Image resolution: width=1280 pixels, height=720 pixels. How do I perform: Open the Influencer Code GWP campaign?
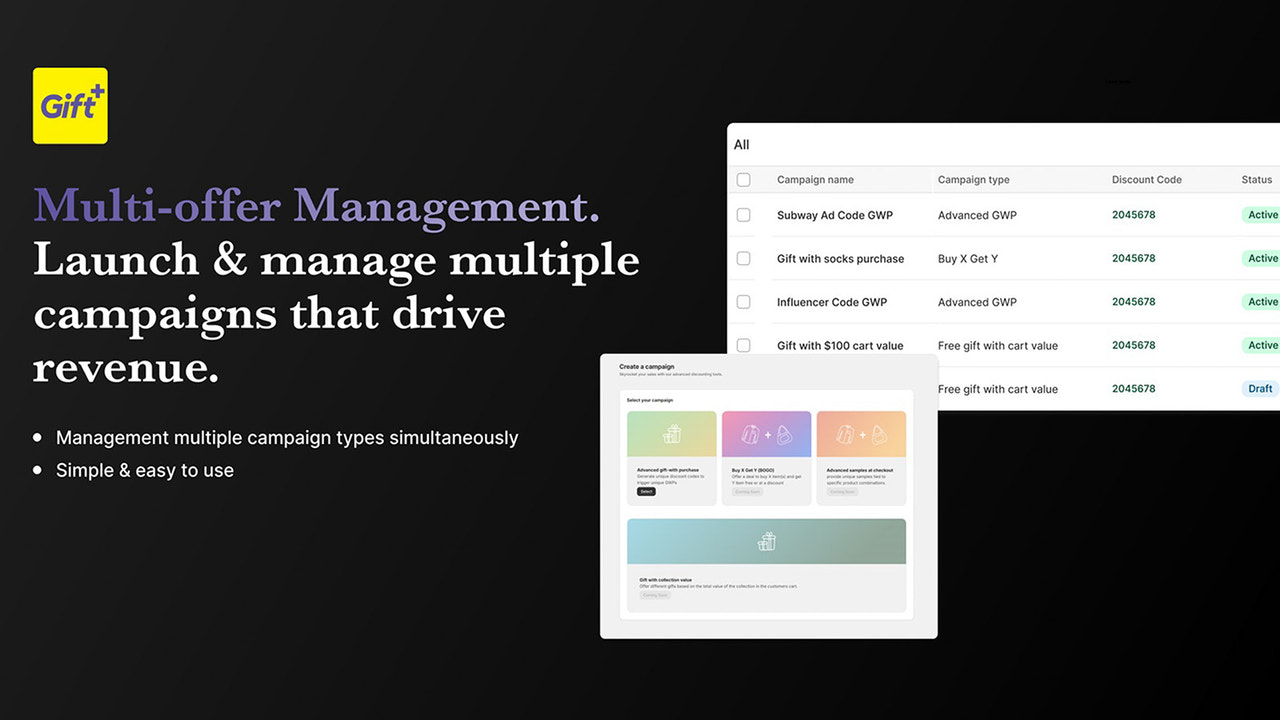pyautogui.click(x=832, y=302)
